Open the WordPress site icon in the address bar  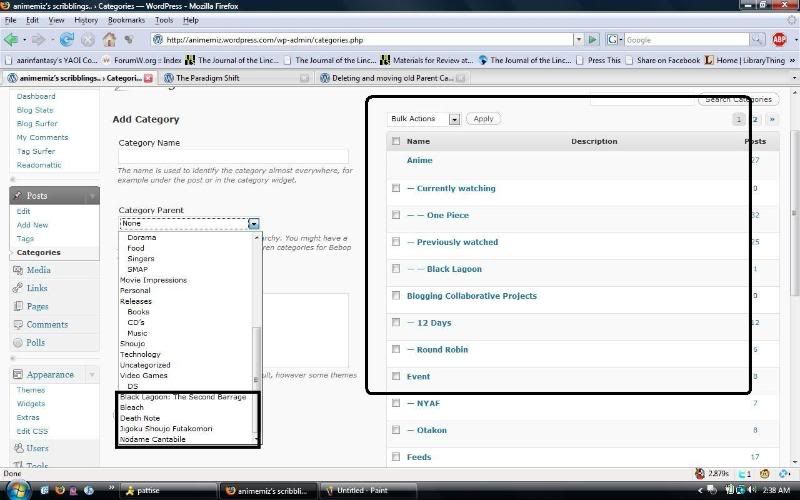[158, 40]
